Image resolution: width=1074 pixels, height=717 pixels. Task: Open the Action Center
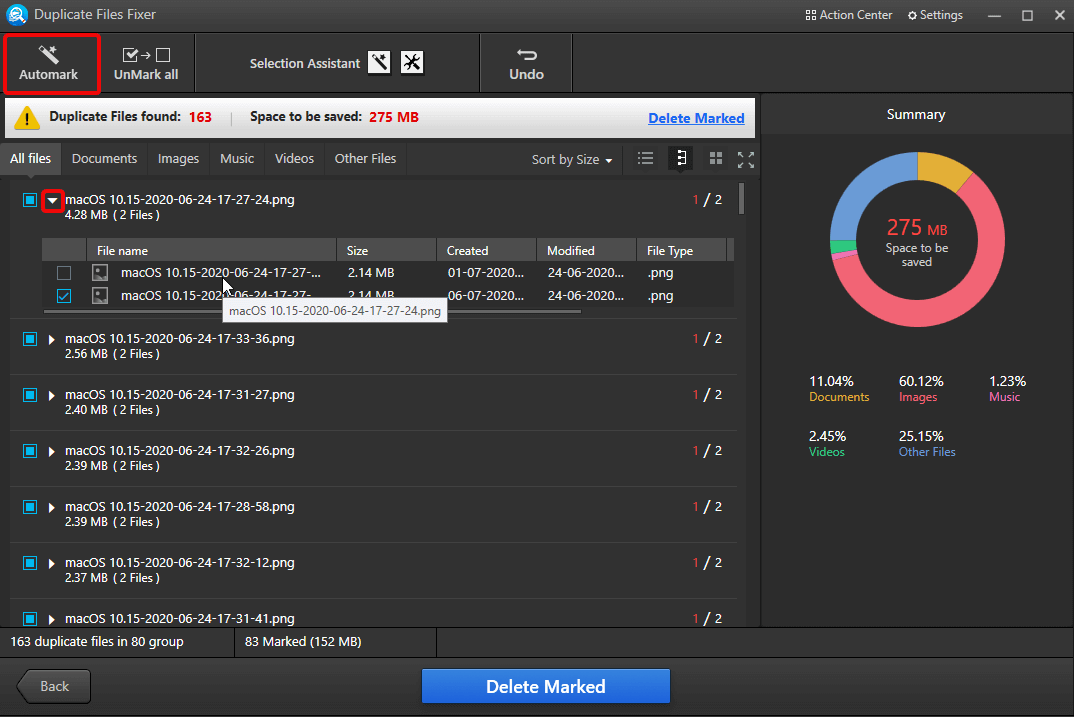click(x=849, y=15)
